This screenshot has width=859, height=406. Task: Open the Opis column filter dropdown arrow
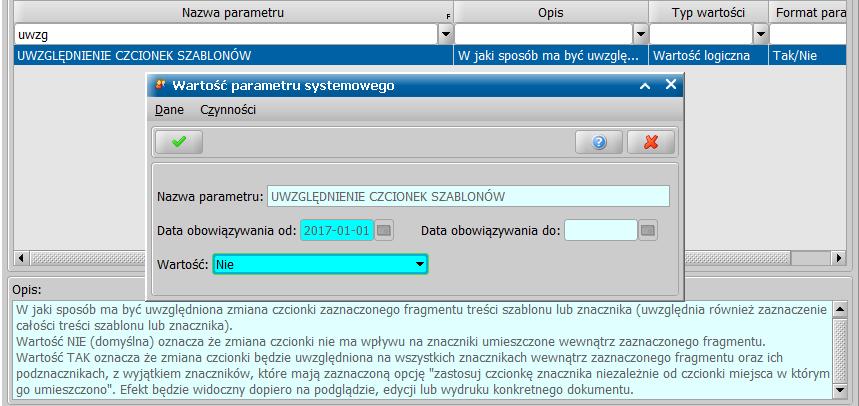point(640,35)
